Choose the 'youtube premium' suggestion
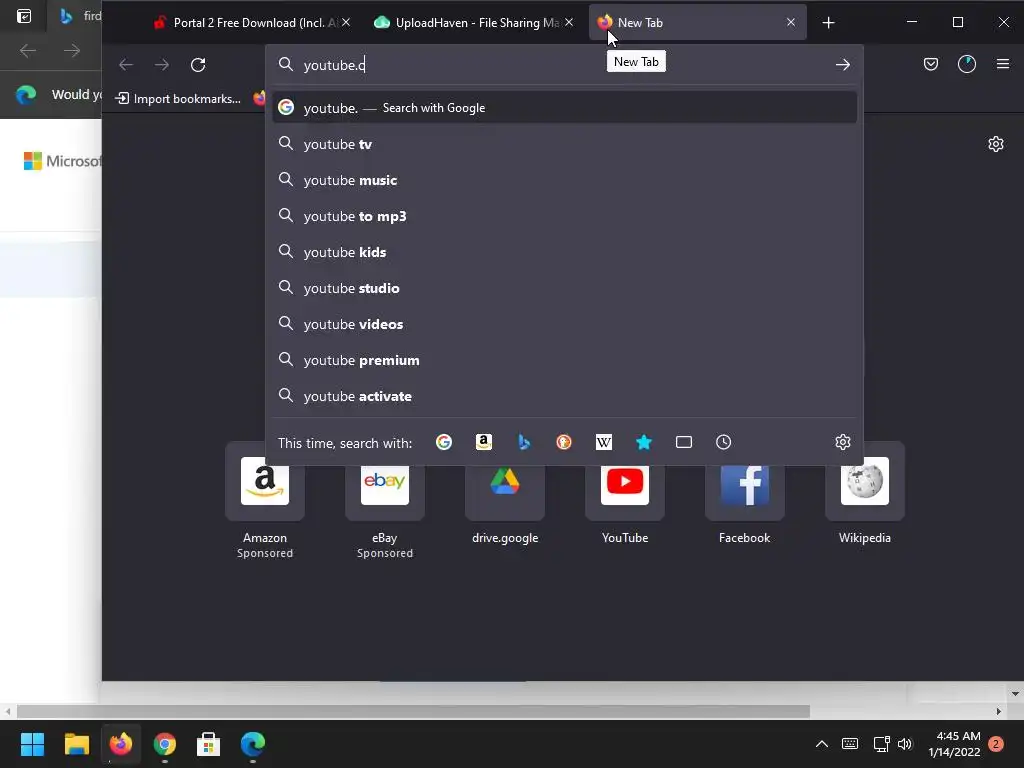The height and width of the screenshot is (768, 1024). point(564,360)
